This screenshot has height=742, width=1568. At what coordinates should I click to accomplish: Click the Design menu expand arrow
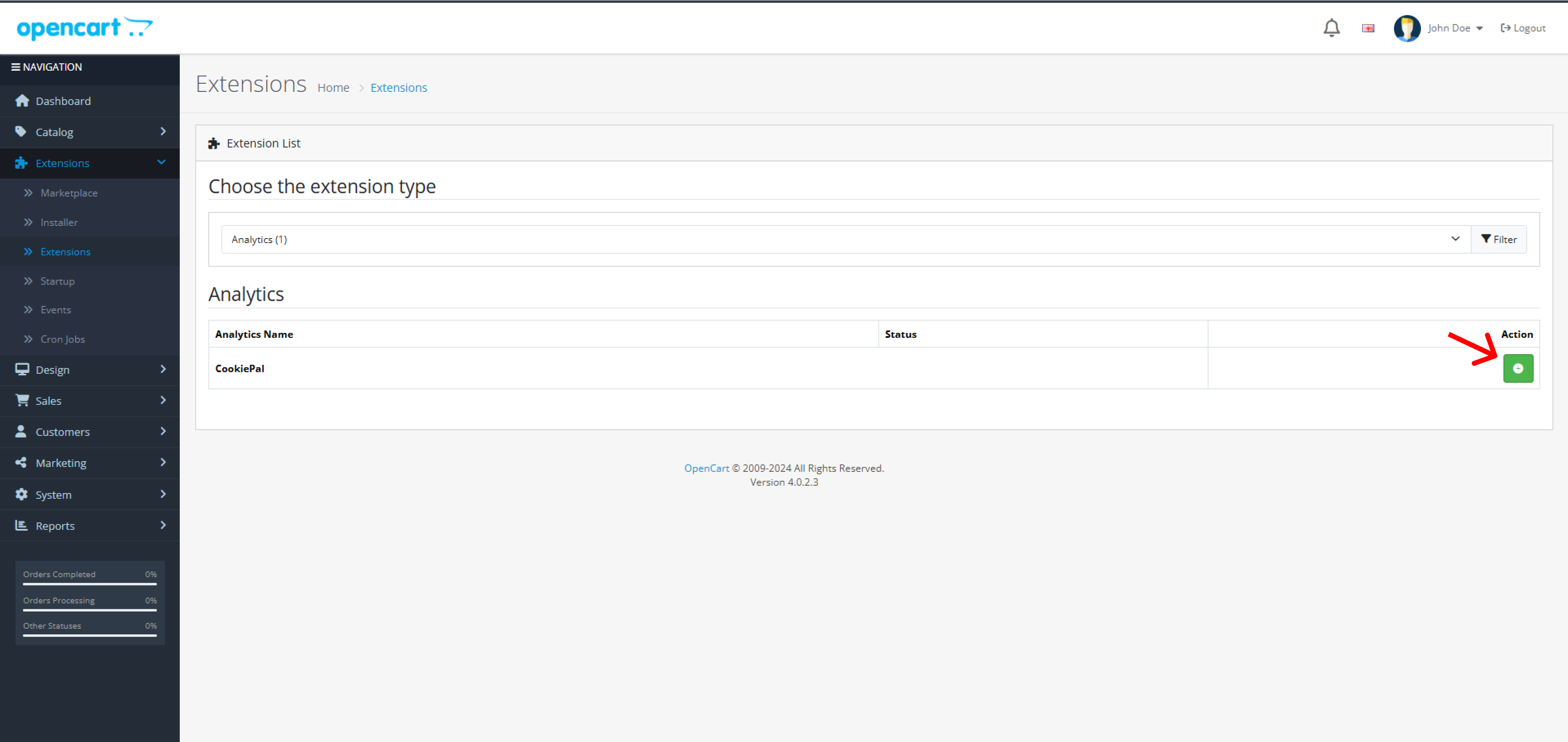(x=163, y=369)
